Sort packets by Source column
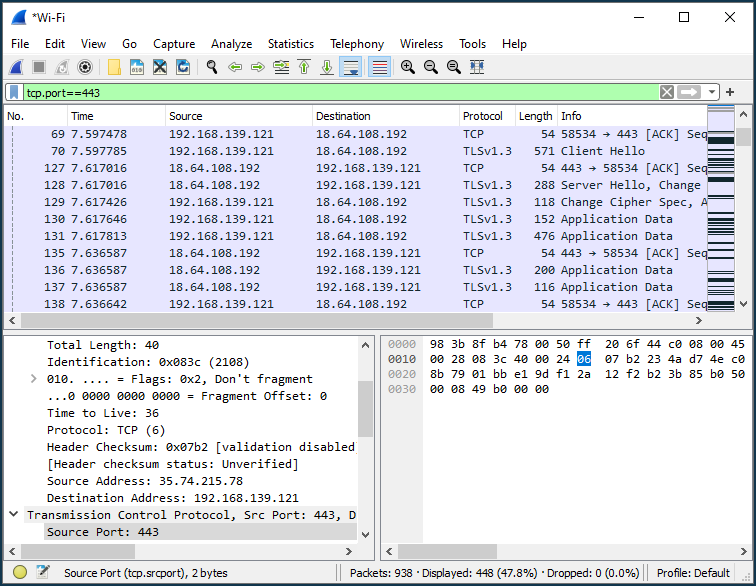756x586 pixels. [238, 116]
